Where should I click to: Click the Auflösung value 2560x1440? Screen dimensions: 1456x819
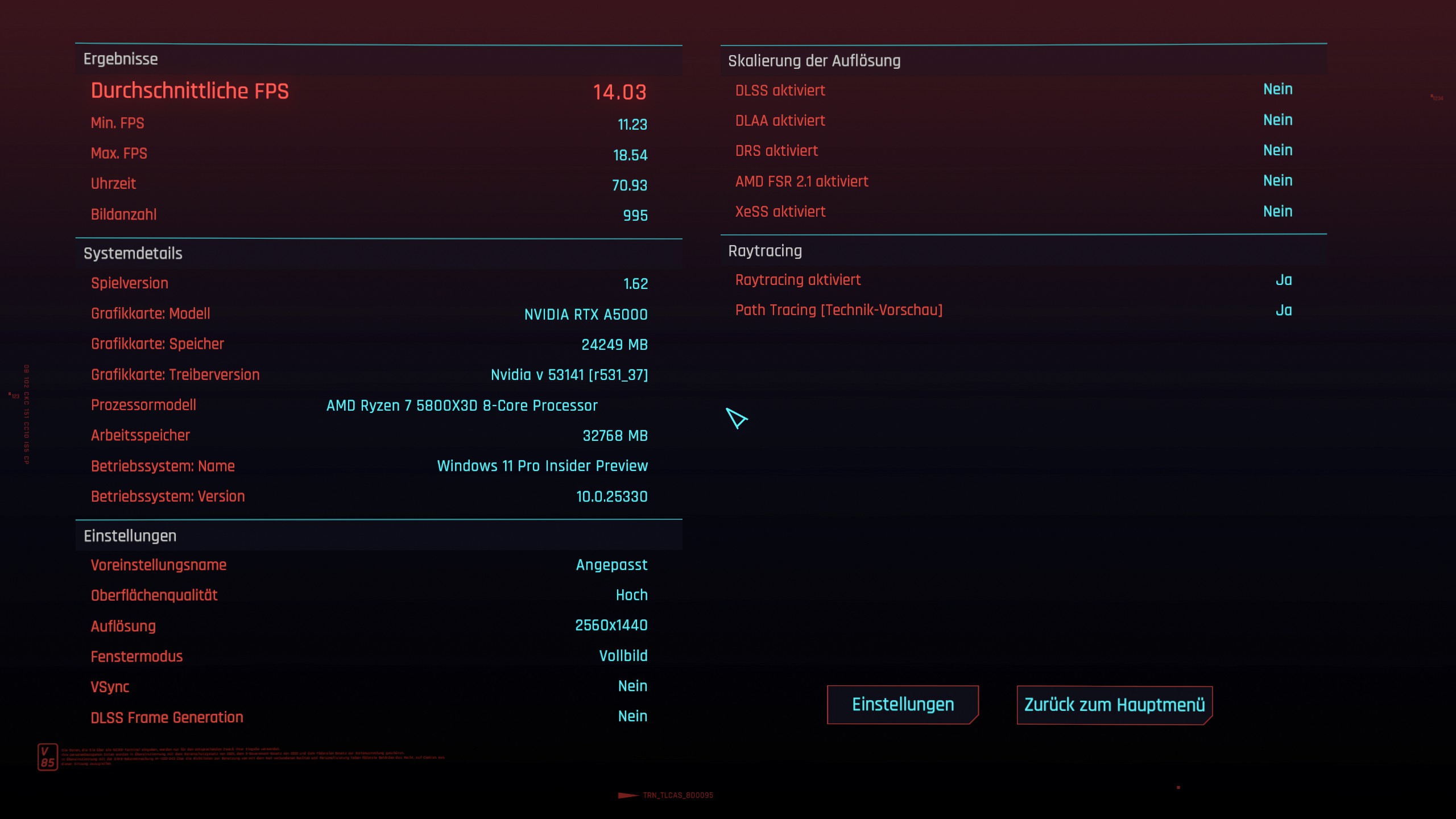pyautogui.click(x=611, y=626)
